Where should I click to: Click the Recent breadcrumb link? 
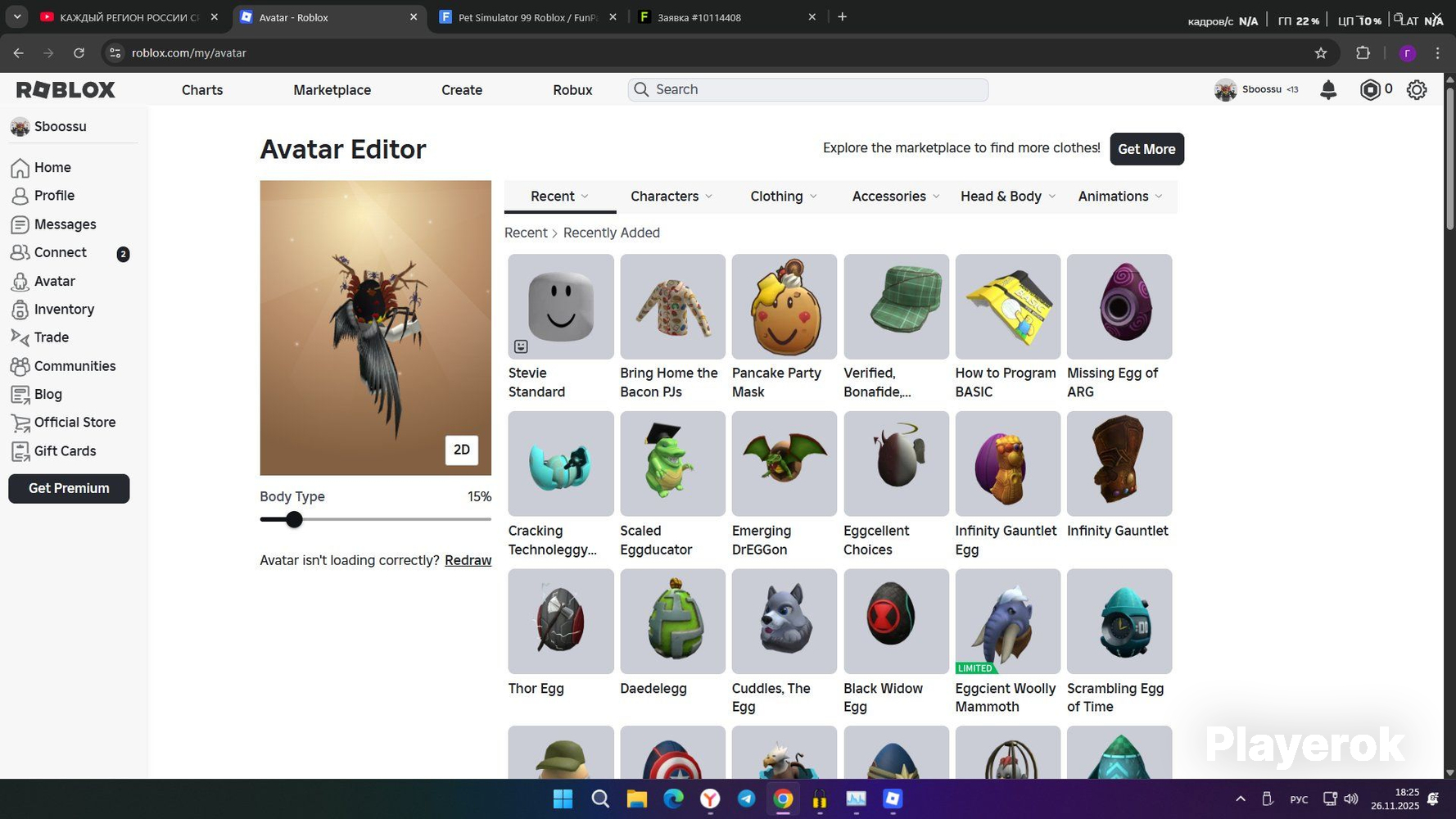point(526,233)
